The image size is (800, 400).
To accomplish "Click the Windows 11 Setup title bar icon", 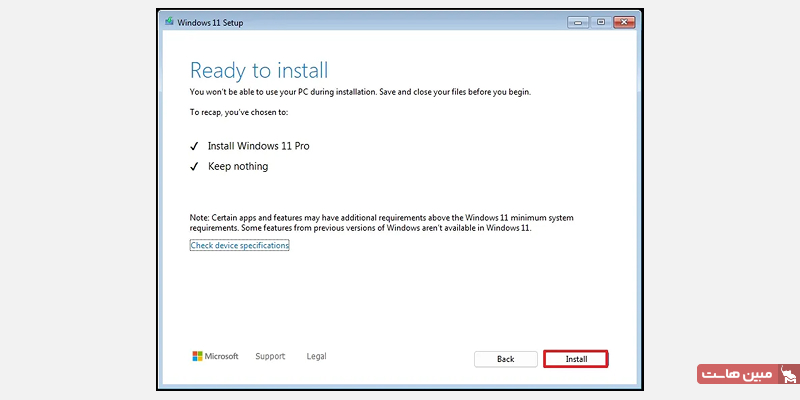I will [169, 22].
